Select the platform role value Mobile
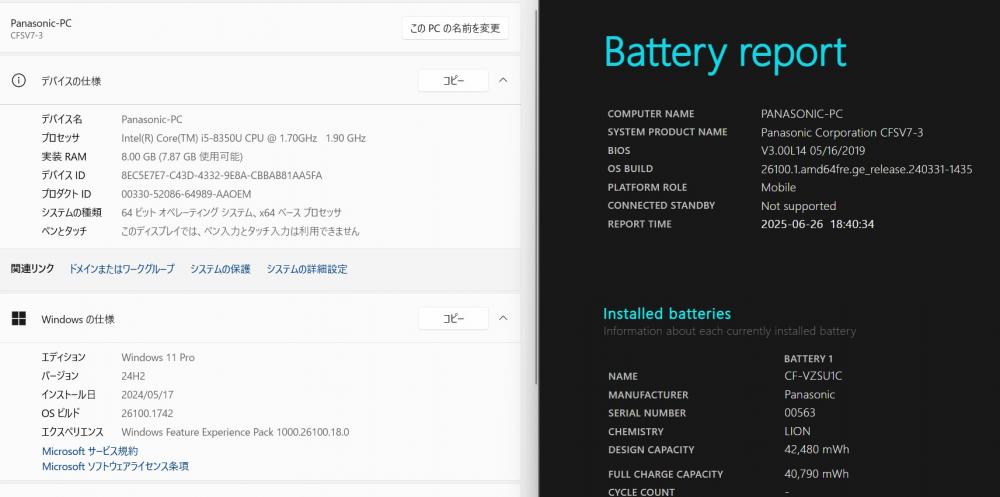Image resolution: width=1000 pixels, height=497 pixels. coord(778,188)
